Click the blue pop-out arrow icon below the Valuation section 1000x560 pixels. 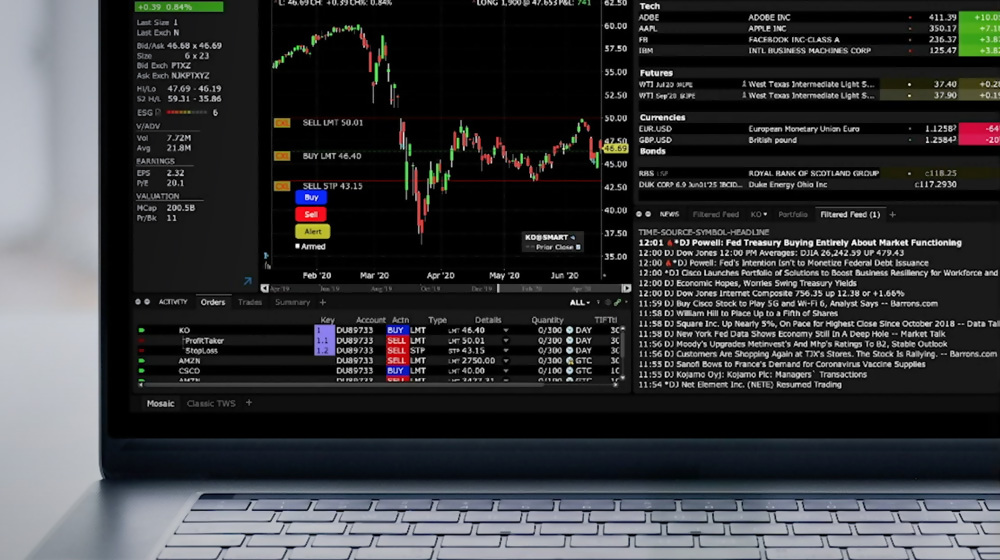point(248,282)
